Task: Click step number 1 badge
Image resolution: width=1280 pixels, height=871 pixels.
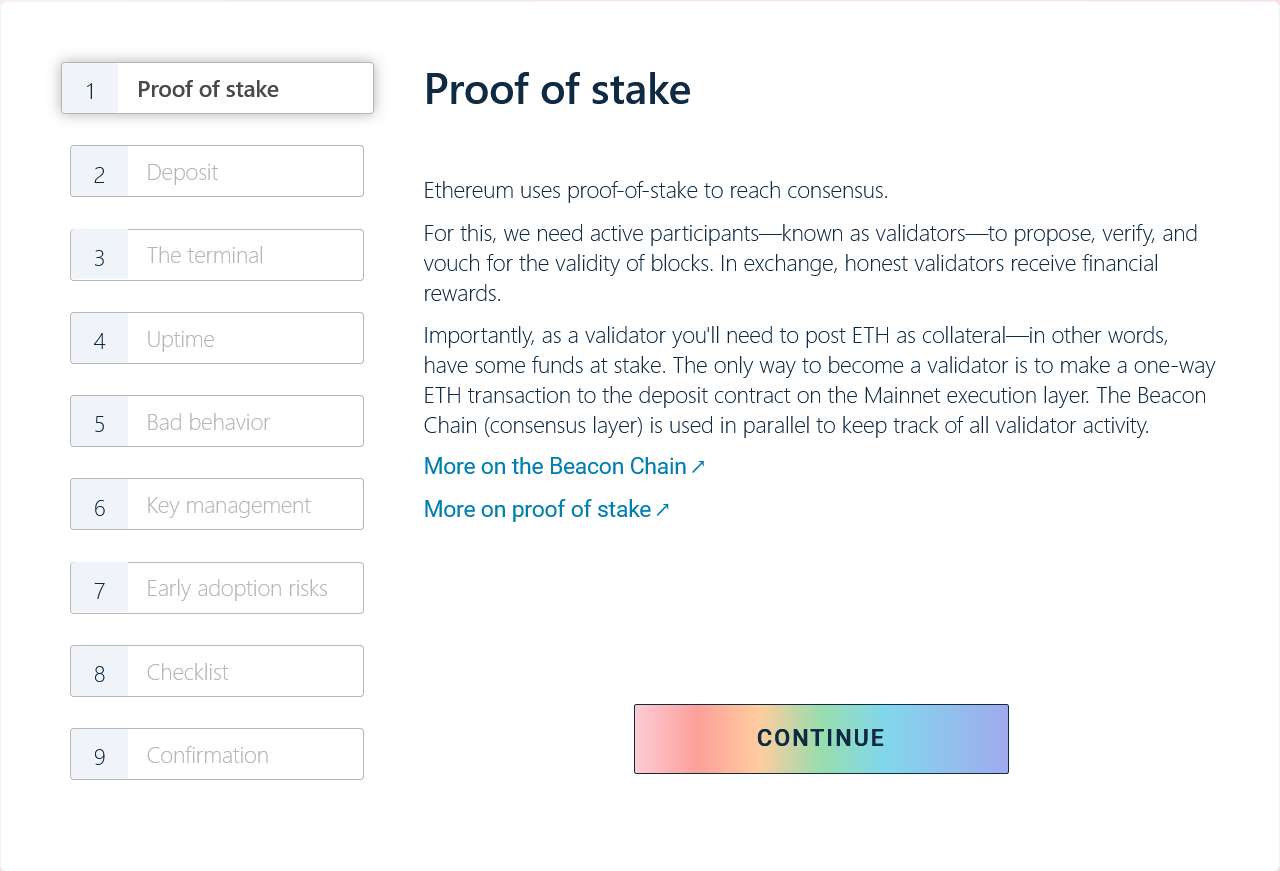Action: pos(90,90)
